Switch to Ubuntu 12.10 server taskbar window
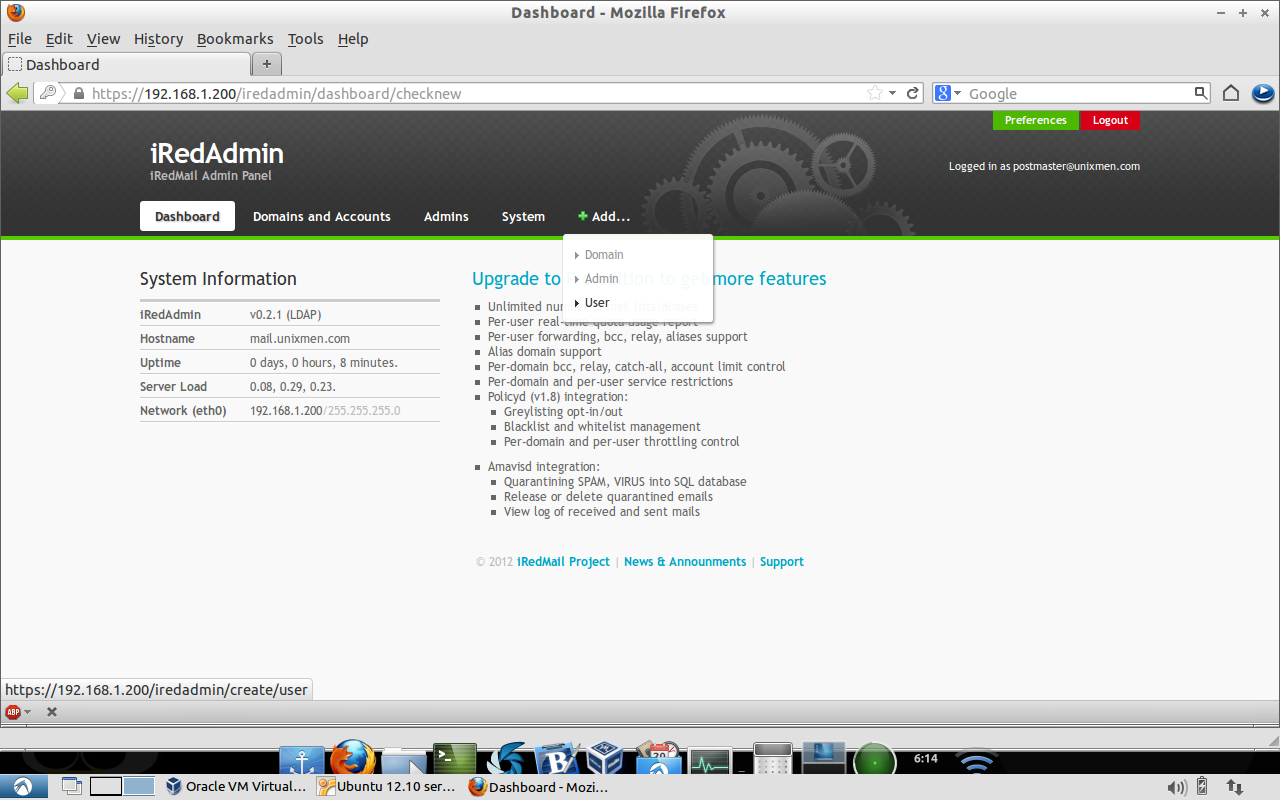 (x=388, y=787)
